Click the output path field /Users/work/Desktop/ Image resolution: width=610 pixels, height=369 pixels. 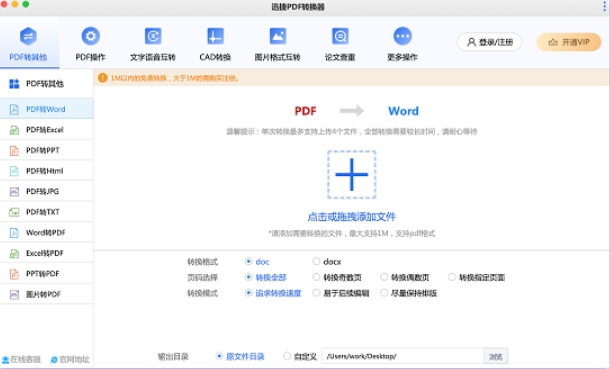click(403, 356)
